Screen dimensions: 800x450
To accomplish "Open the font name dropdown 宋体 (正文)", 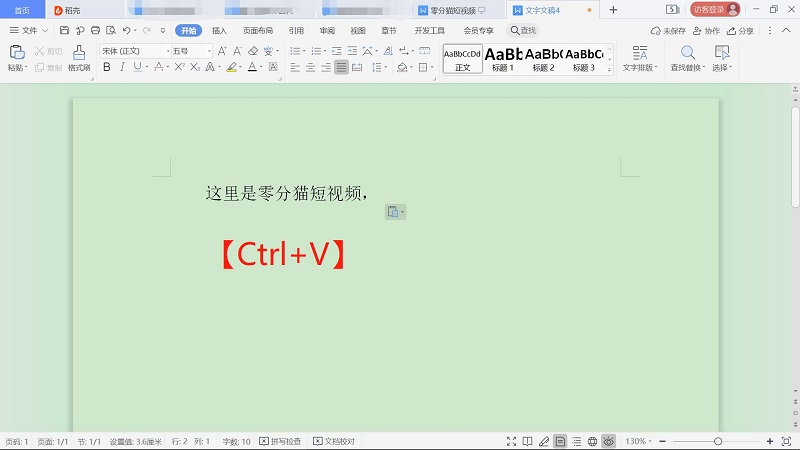I will coord(135,51).
